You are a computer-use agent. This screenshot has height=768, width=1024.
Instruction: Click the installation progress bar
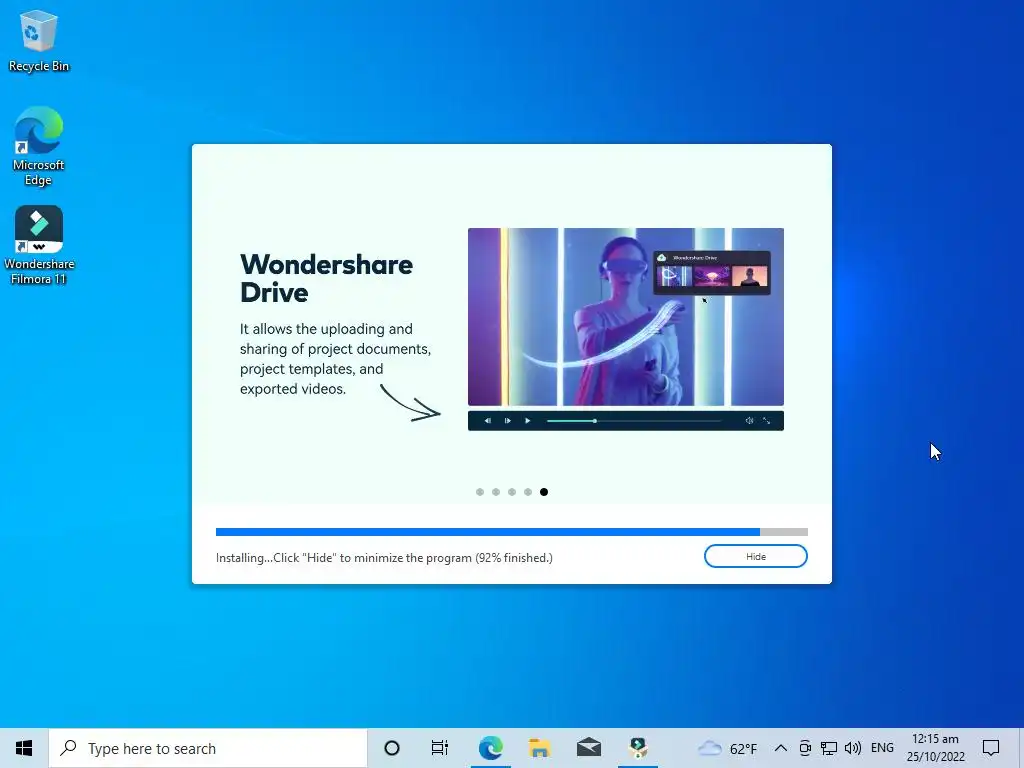coord(511,532)
